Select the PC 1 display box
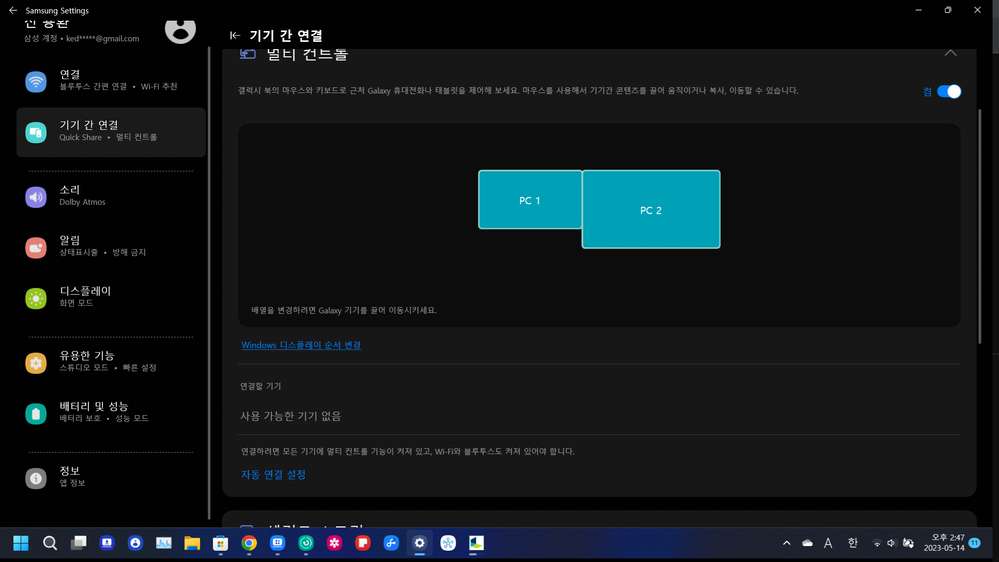 tap(530, 199)
